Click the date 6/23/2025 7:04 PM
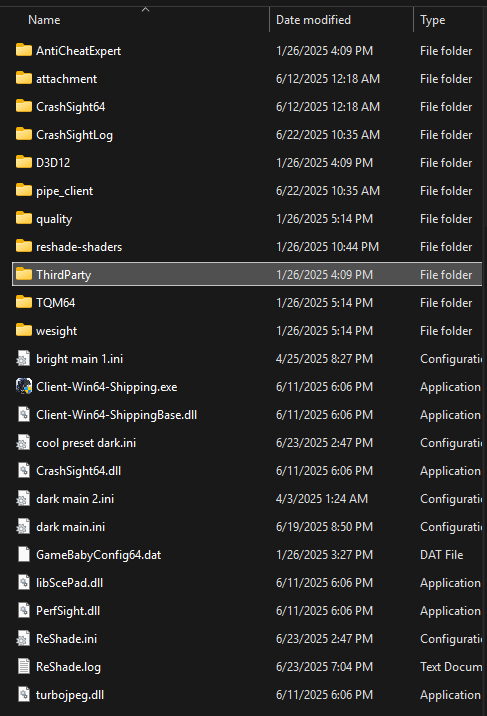Screen dimensions: 487x716 click(x=324, y=667)
